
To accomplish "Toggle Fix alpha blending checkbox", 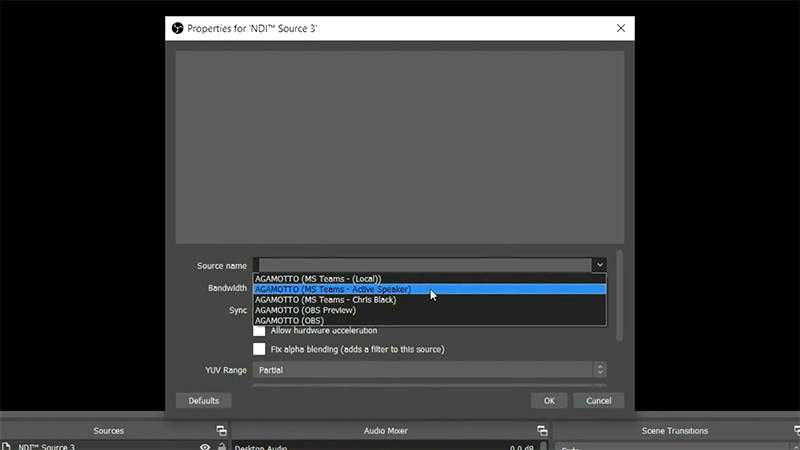I will pyautogui.click(x=259, y=349).
